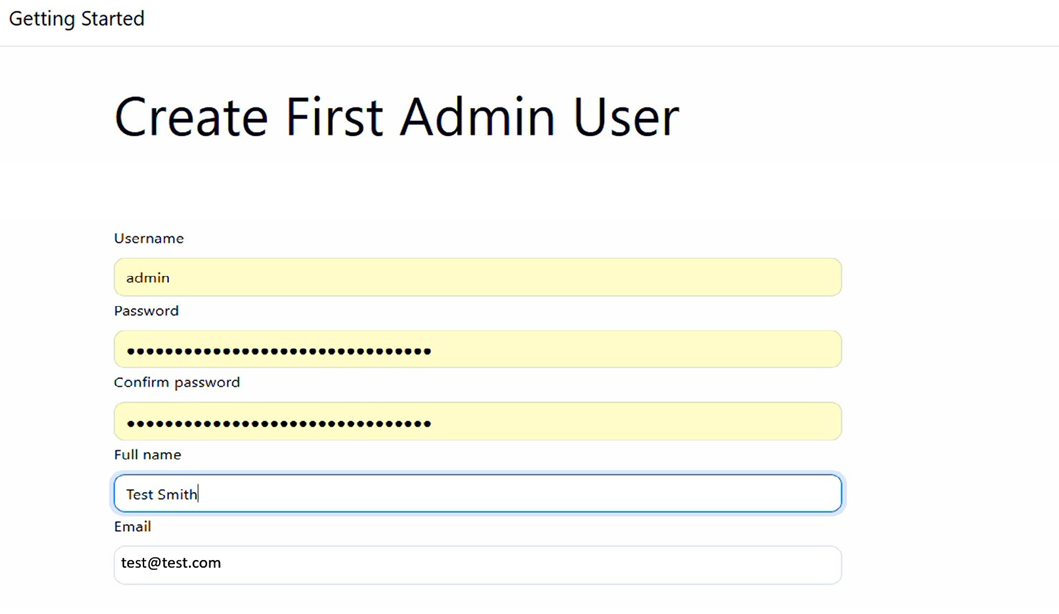Place cursor on "admin" text in Username
Viewport: 1059px width, 614px height.
(x=148, y=278)
